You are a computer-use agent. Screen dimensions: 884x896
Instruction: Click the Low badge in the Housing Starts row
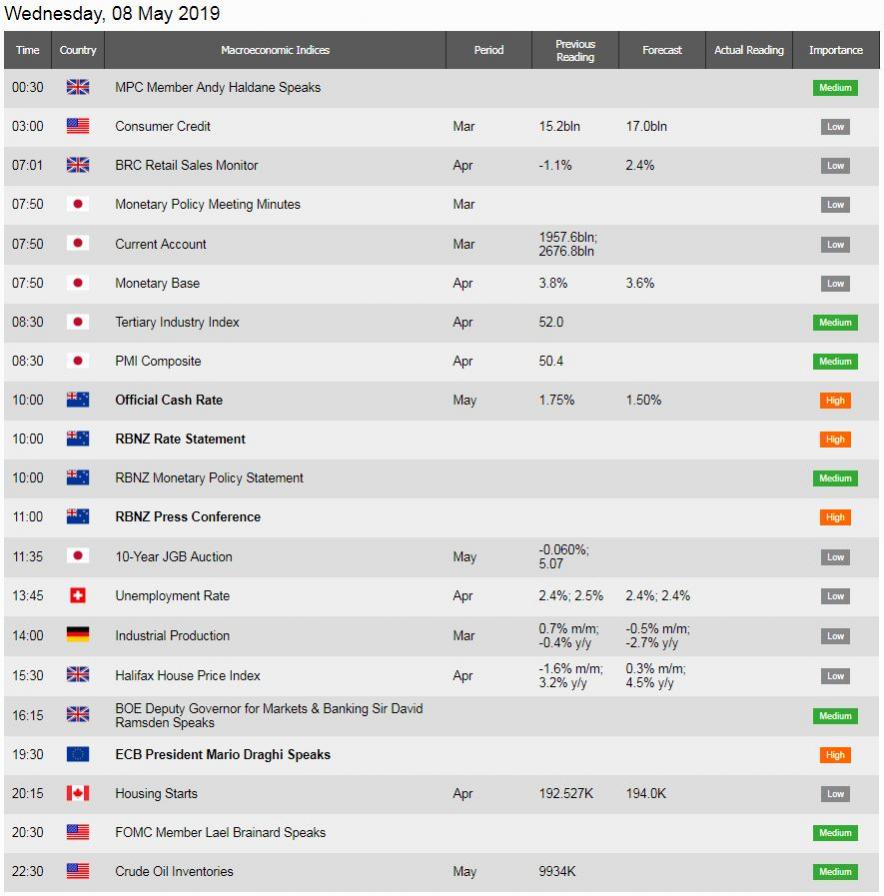[x=835, y=794]
